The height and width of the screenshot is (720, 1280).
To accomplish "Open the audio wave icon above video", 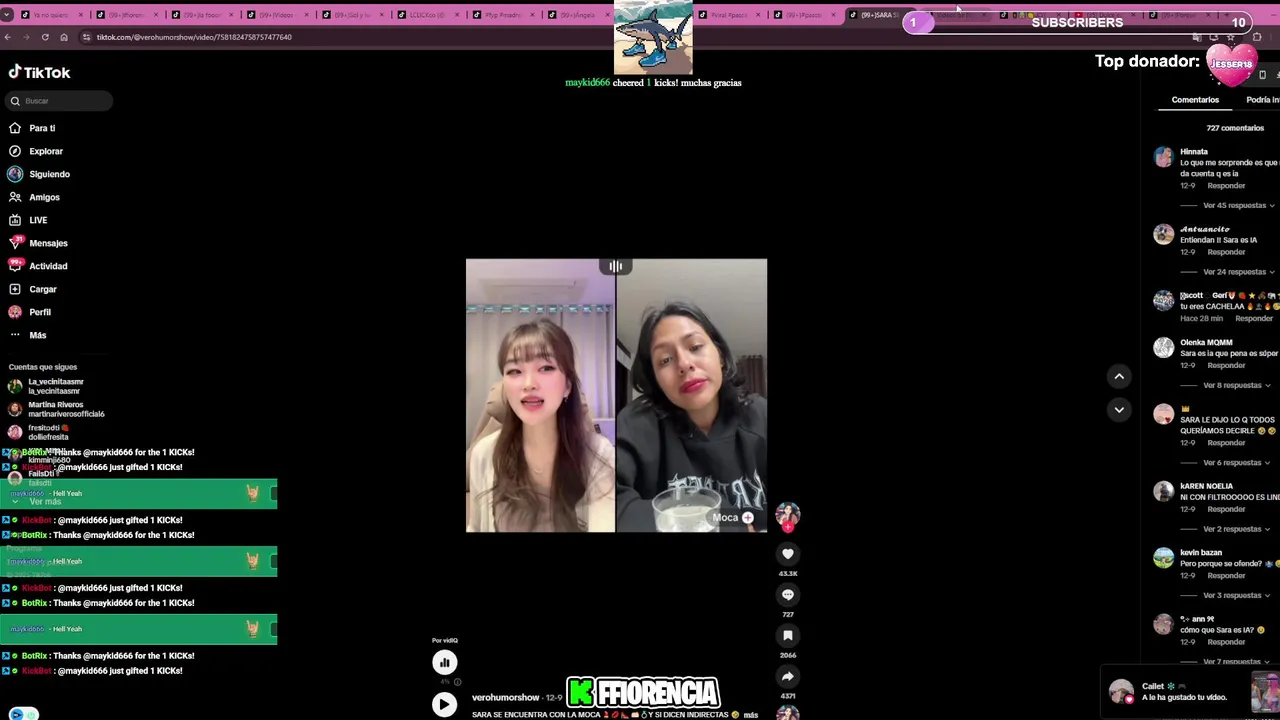I will (616, 267).
